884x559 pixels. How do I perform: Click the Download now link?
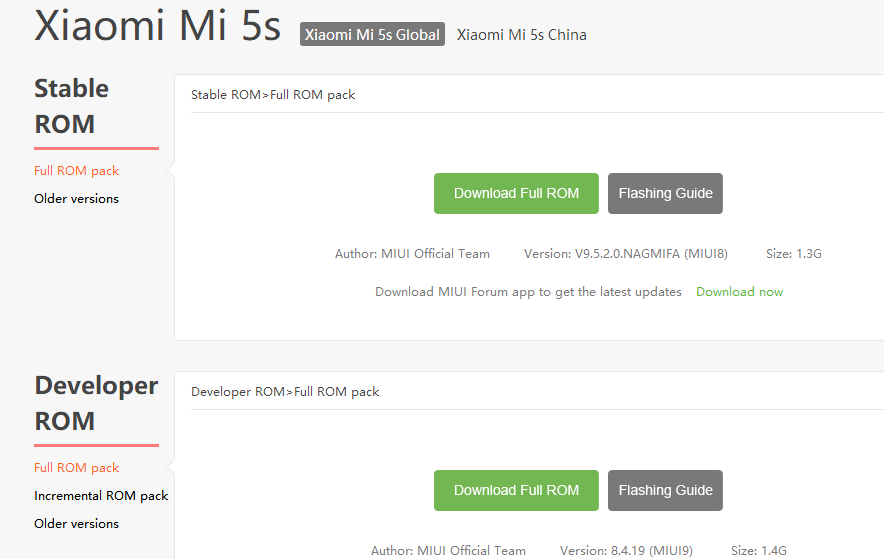tap(739, 292)
